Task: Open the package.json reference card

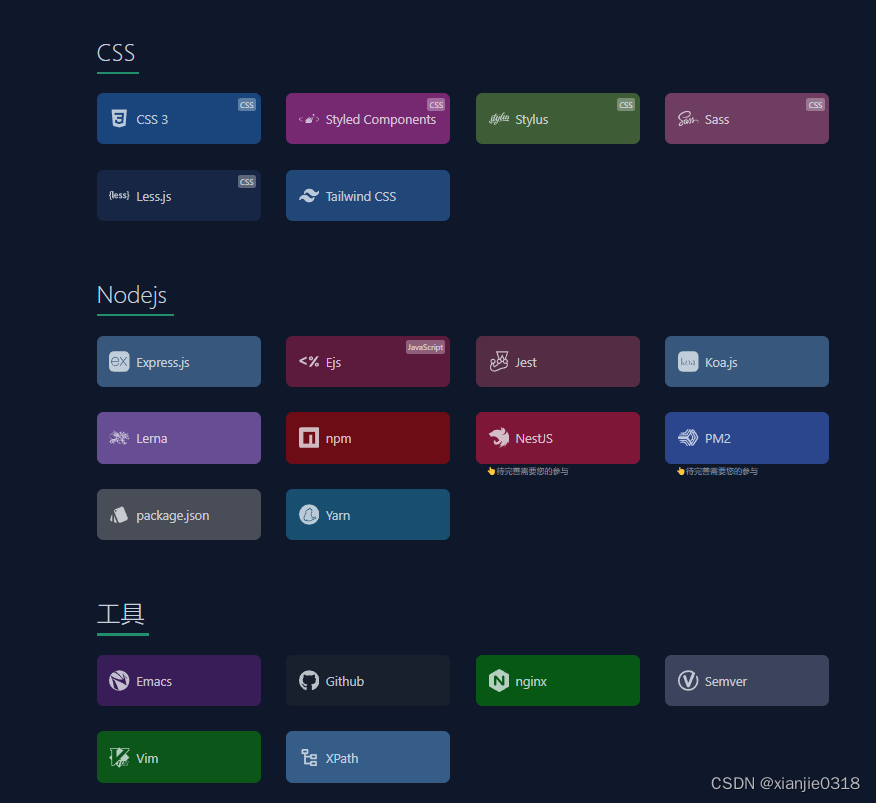Action: pos(179,515)
